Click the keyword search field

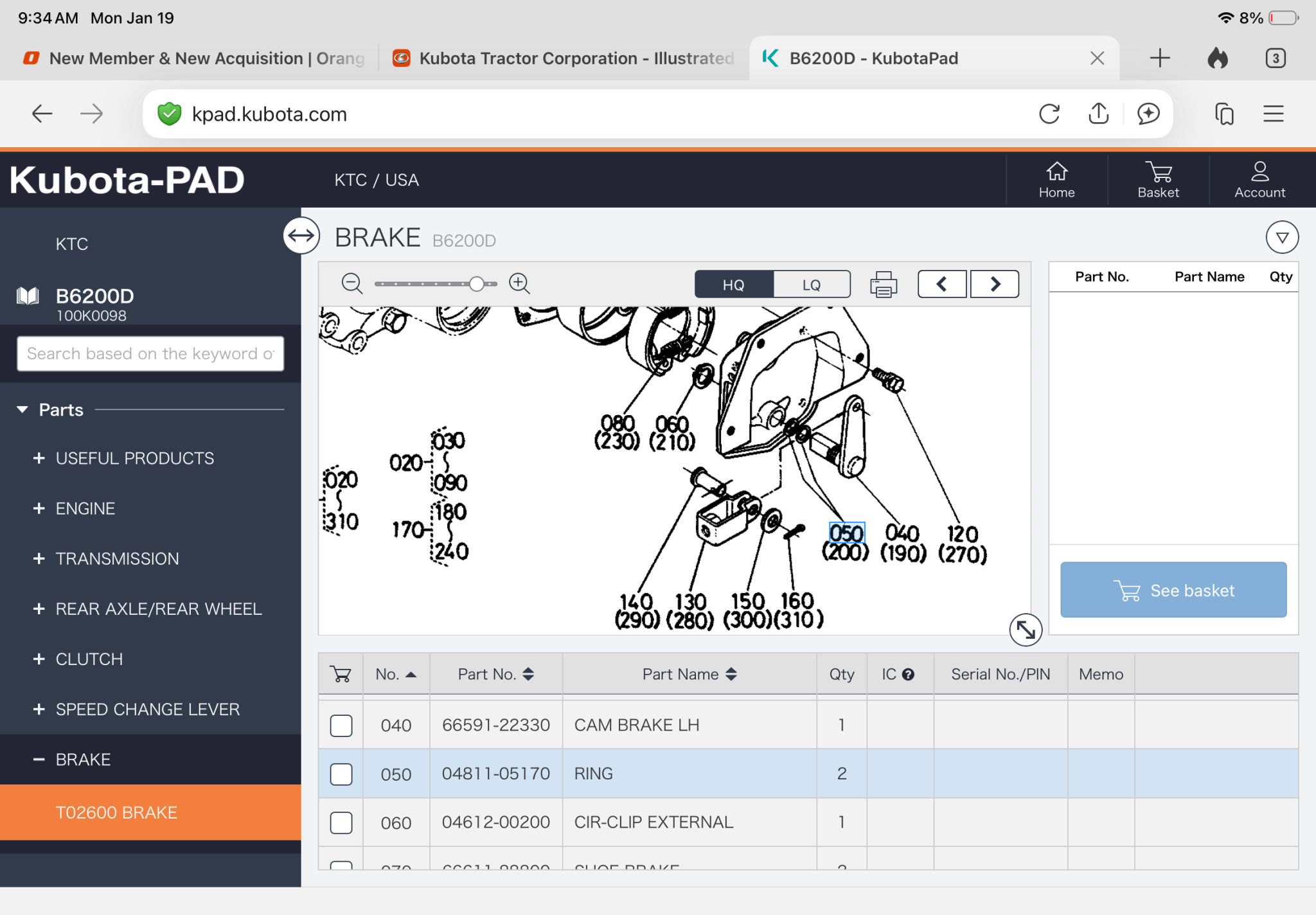tap(150, 353)
